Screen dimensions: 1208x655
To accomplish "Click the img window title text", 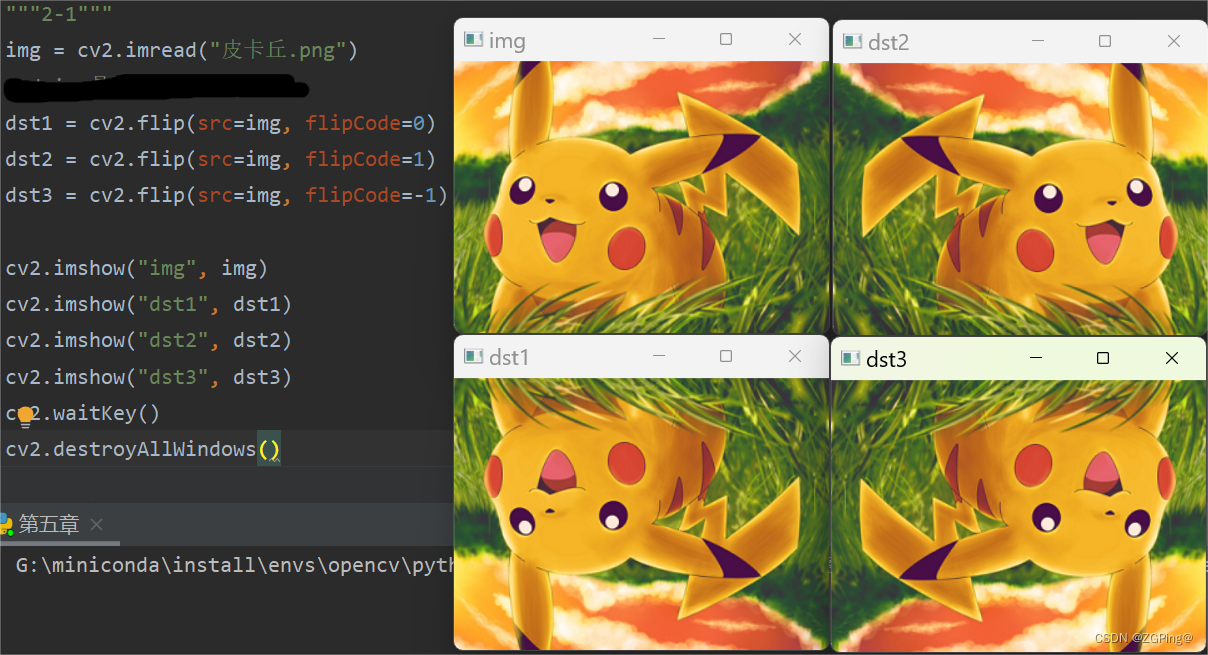I will (x=507, y=41).
